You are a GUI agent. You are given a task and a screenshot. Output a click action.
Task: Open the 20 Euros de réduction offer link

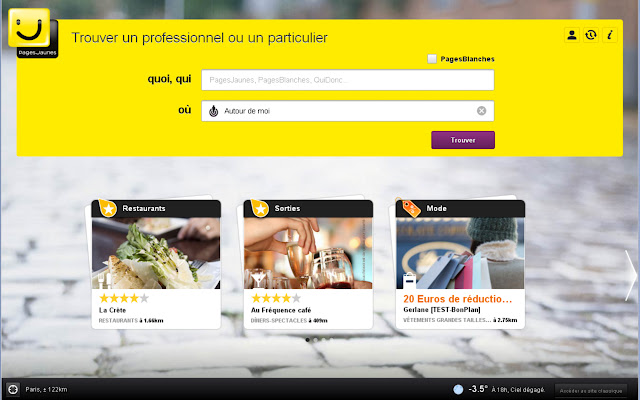pos(458,299)
